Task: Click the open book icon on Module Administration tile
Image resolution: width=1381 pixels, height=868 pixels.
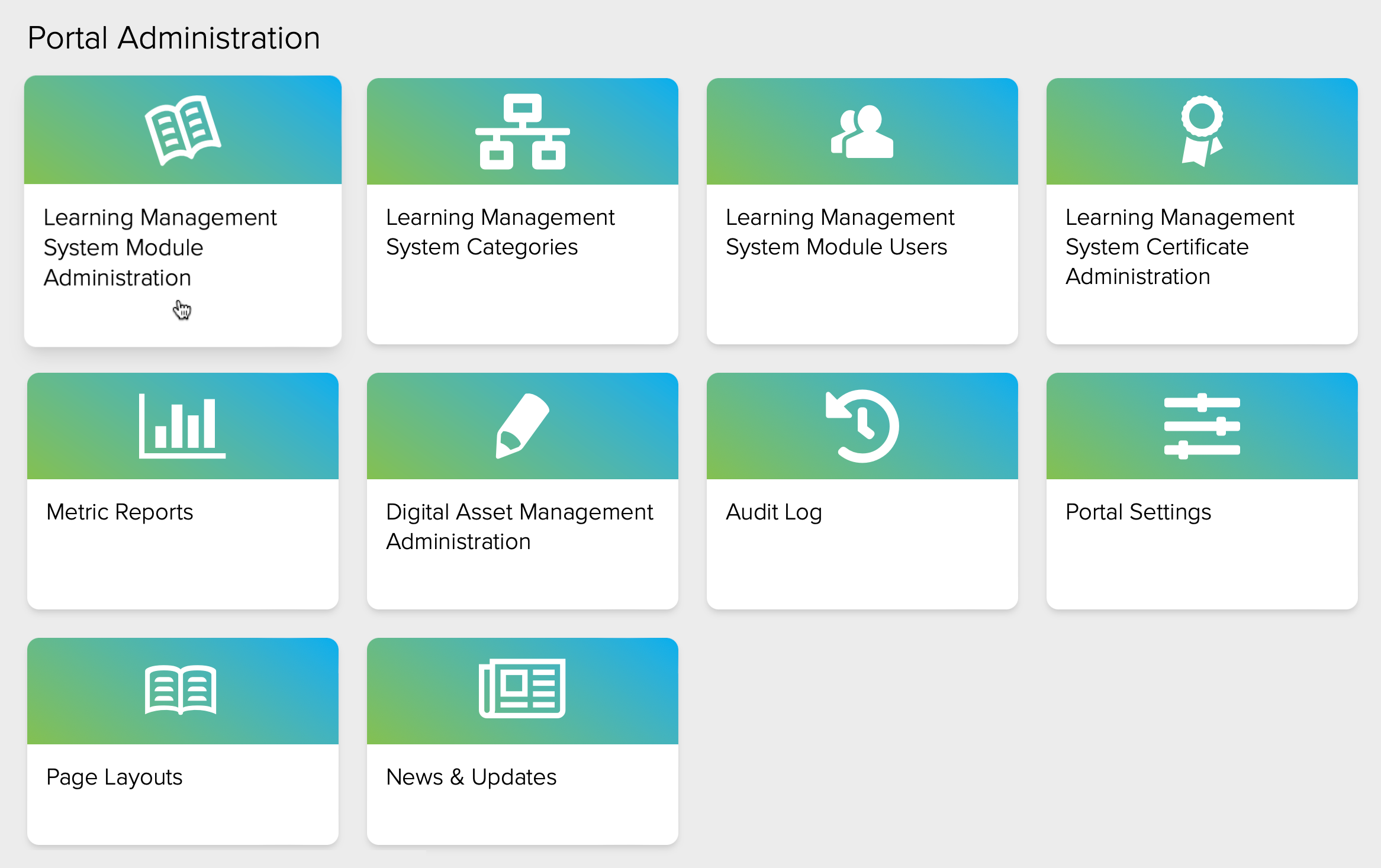Action: [182, 131]
